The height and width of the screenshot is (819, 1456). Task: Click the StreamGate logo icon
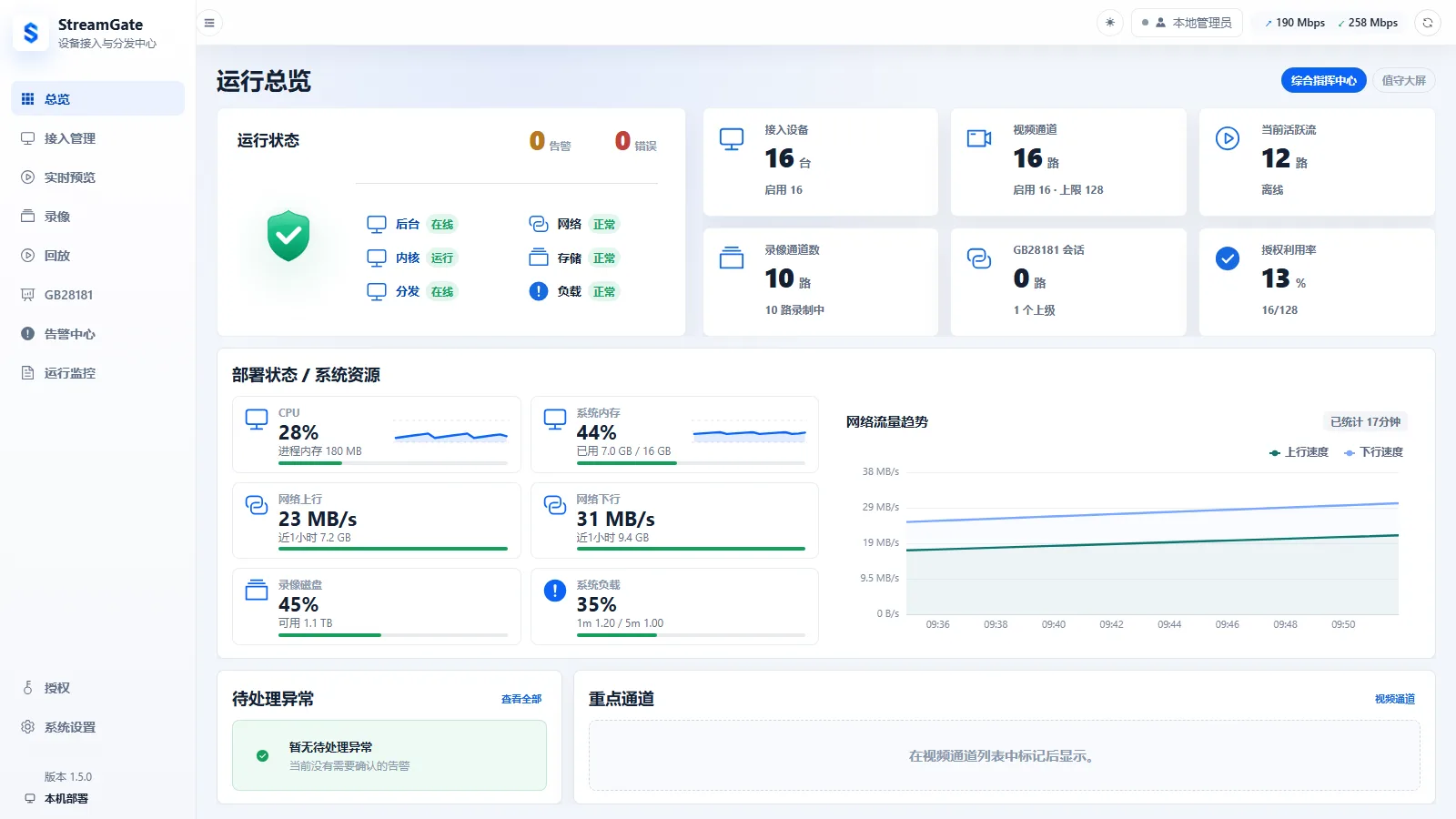(x=31, y=33)
